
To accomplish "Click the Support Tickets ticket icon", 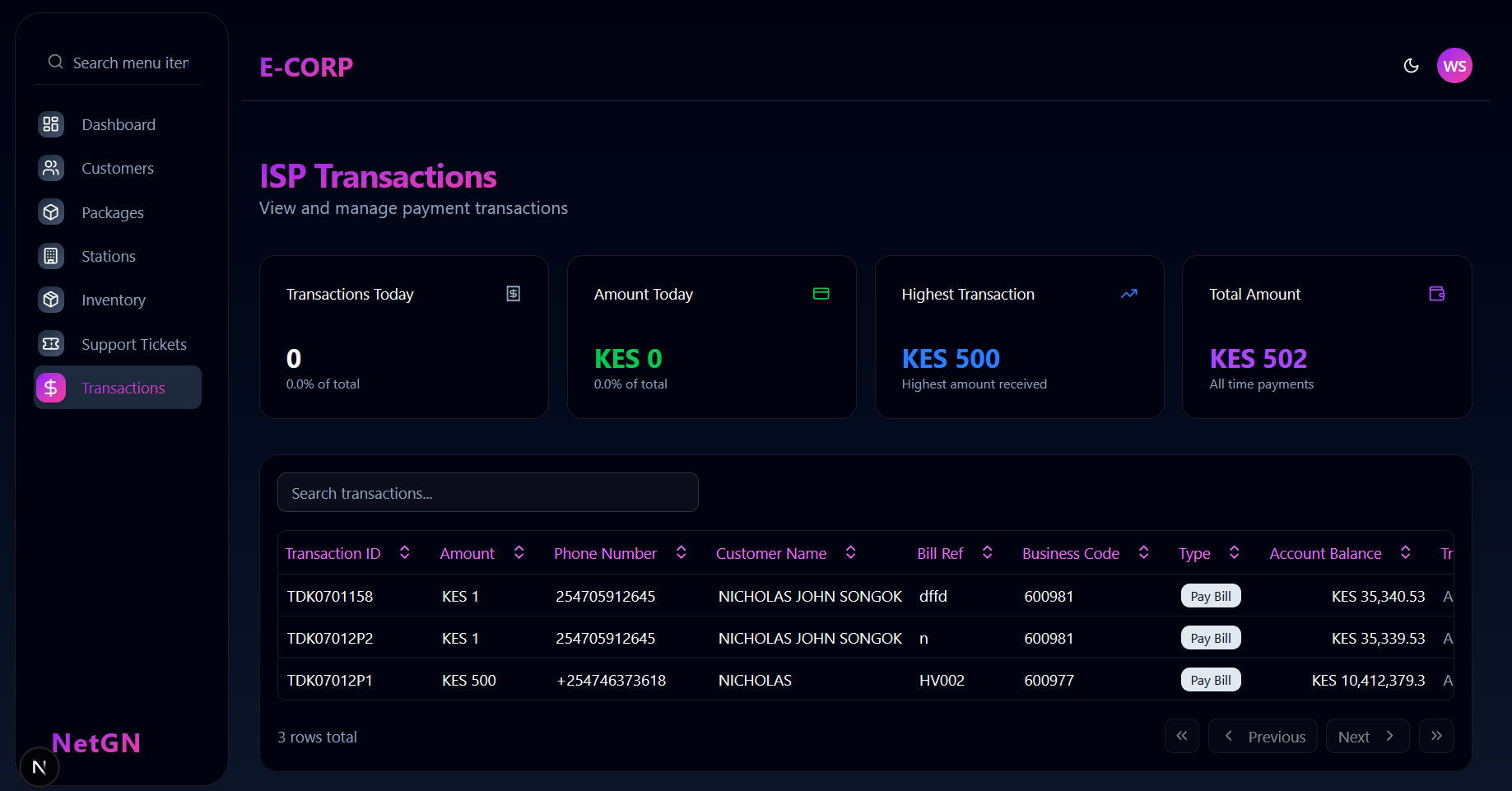I will click(51, 344).
